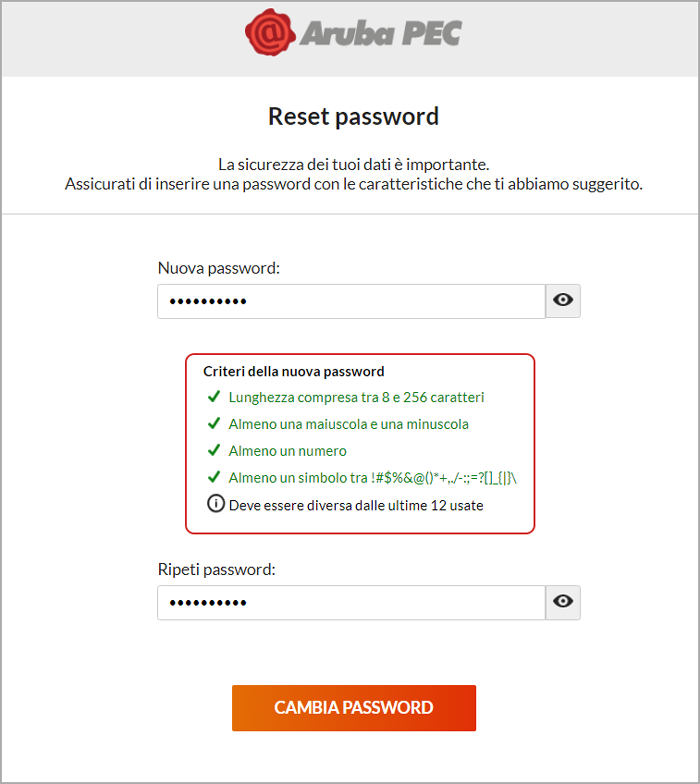Click the Nuova password label
Viewport: 700px width, 784px height.
pyautogui.click(x=219, y=268)
